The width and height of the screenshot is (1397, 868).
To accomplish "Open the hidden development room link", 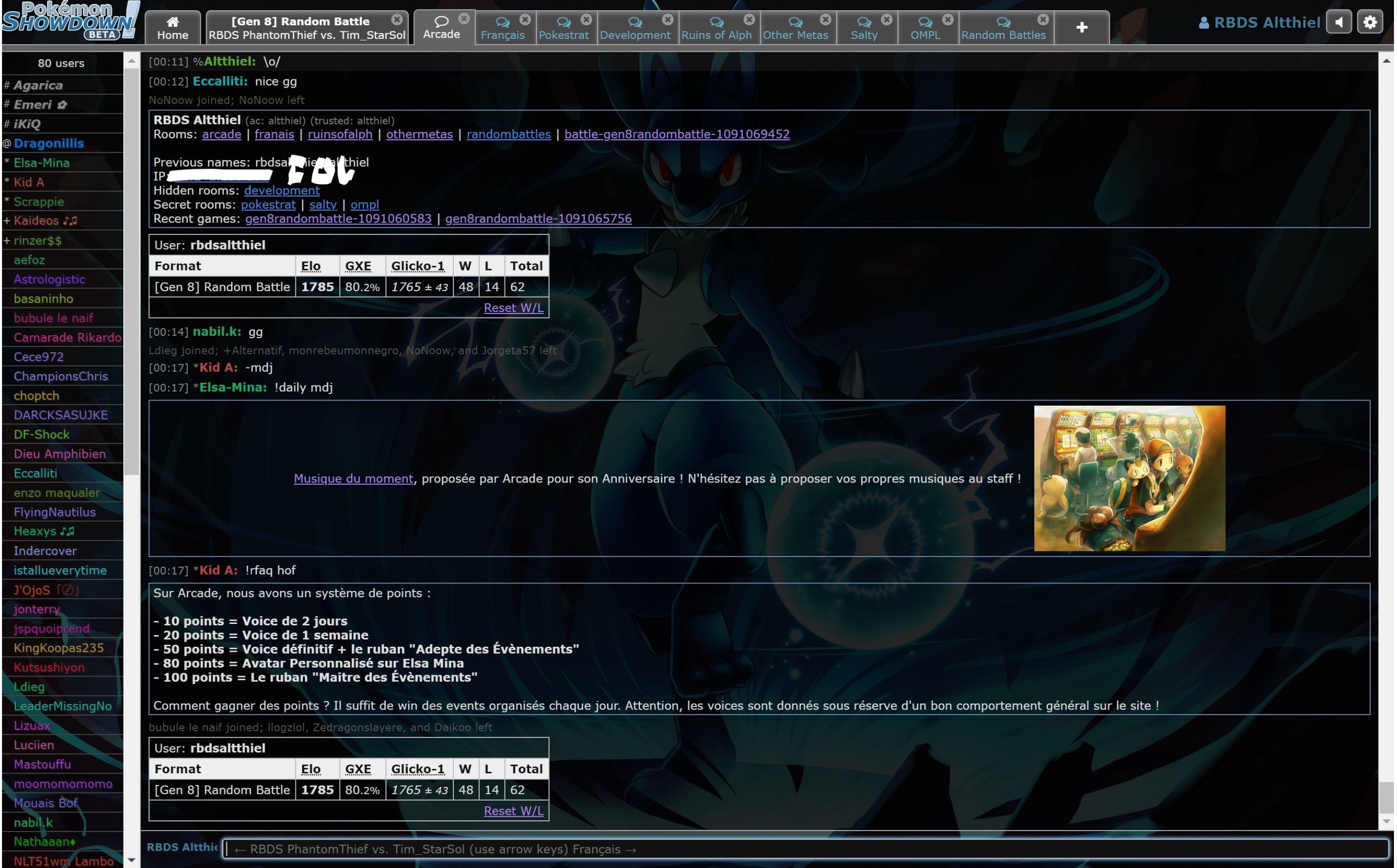I will [x=282, y=190].
